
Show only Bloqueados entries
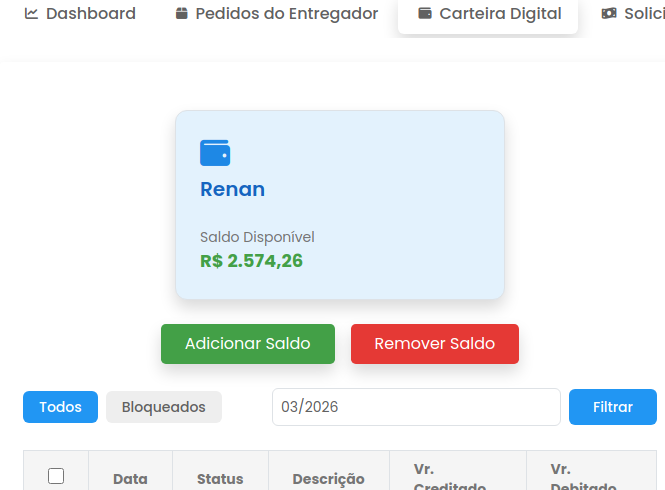click(164, 407)
